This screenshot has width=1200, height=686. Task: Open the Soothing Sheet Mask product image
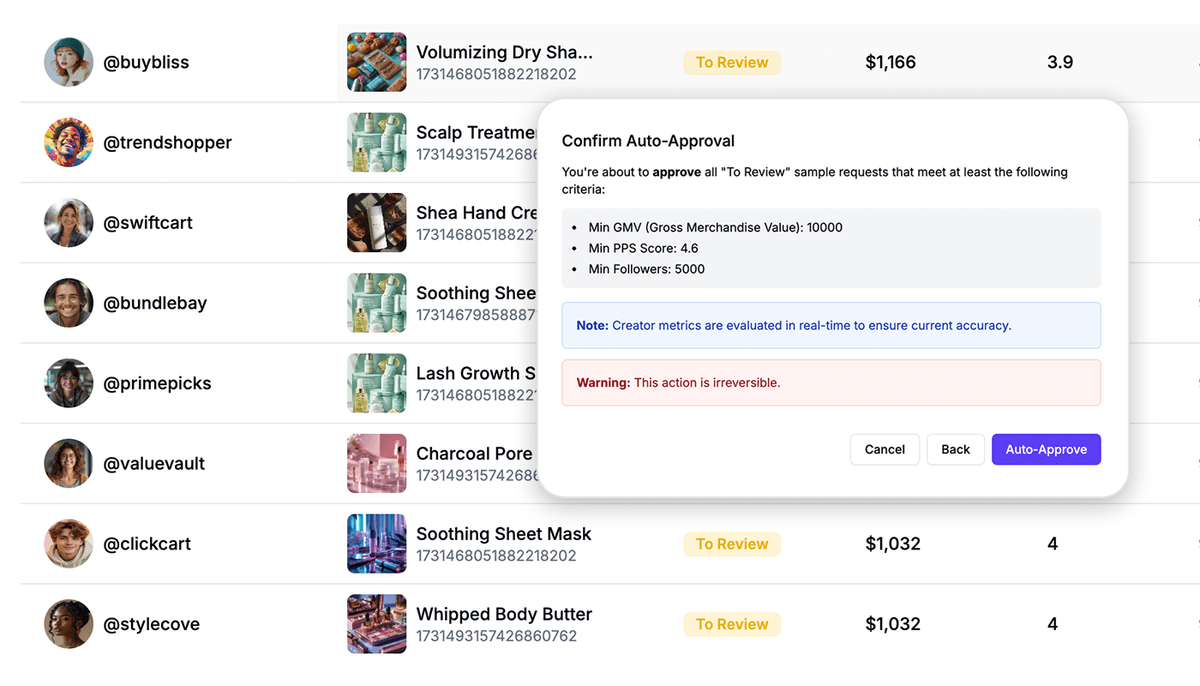376,543
